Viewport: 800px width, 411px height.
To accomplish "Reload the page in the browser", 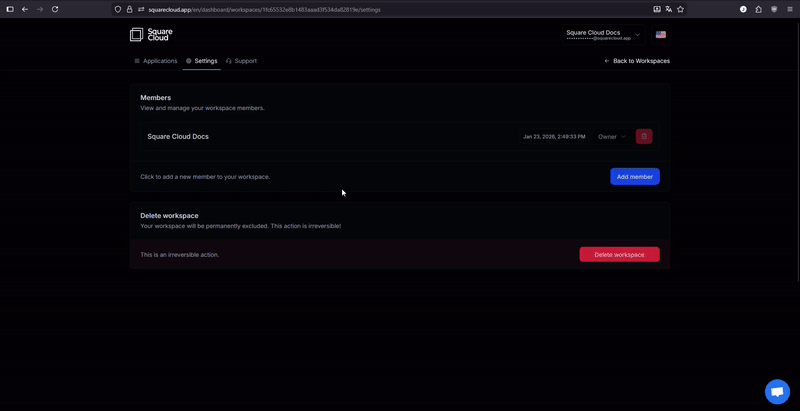I will tap(54, 9).
